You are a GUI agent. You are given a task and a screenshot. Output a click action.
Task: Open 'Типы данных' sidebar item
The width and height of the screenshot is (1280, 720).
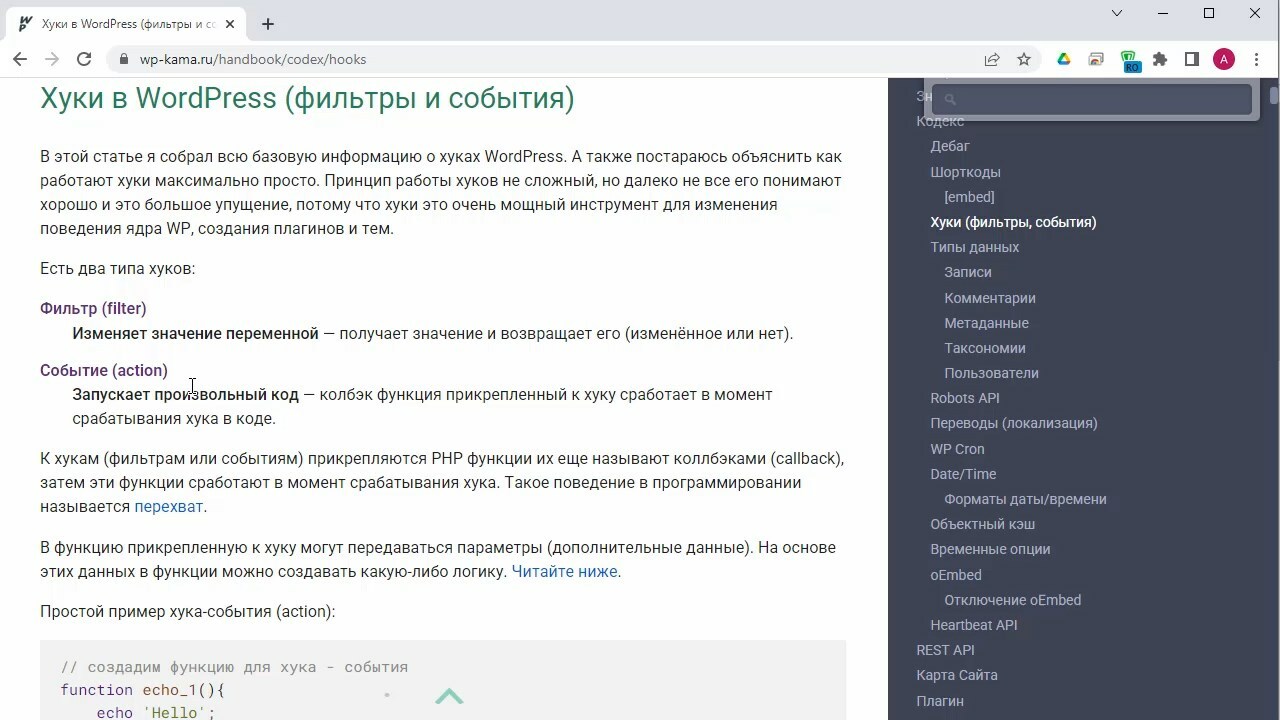tap(974, 247)
